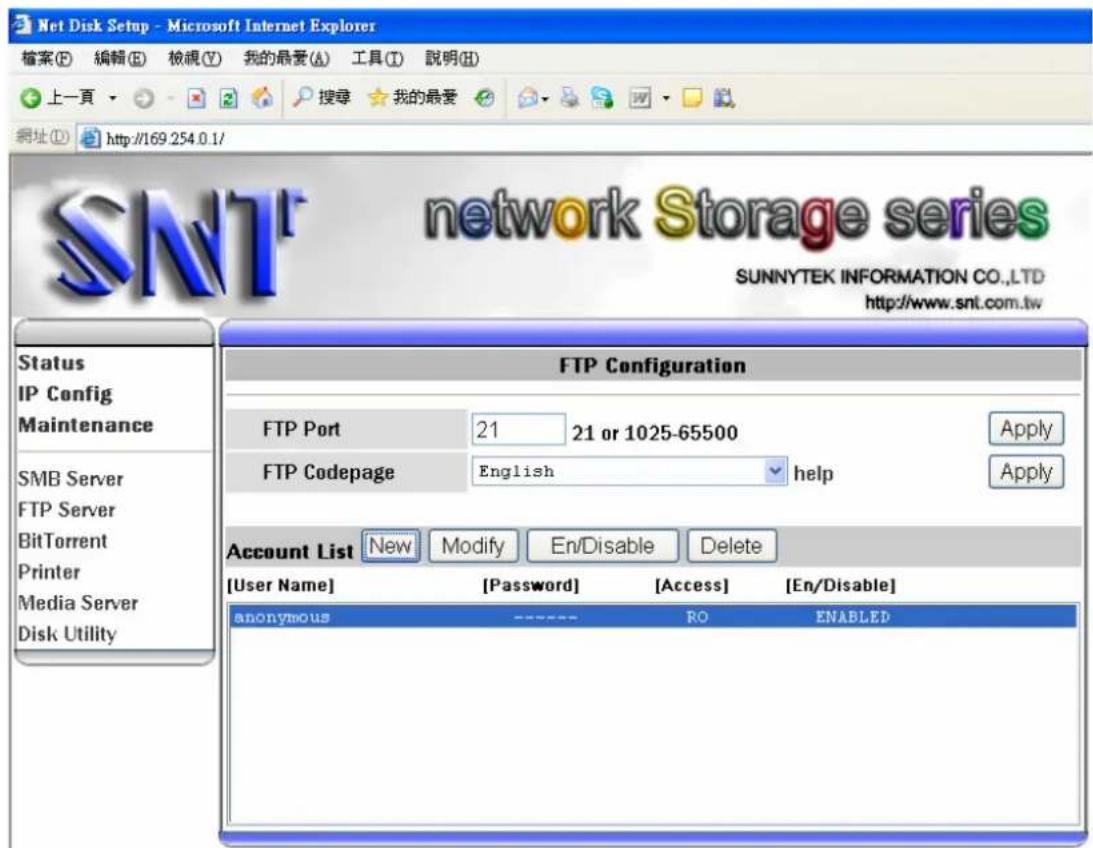Click the ENABLED value in the anonymous row

click(853, 617)
